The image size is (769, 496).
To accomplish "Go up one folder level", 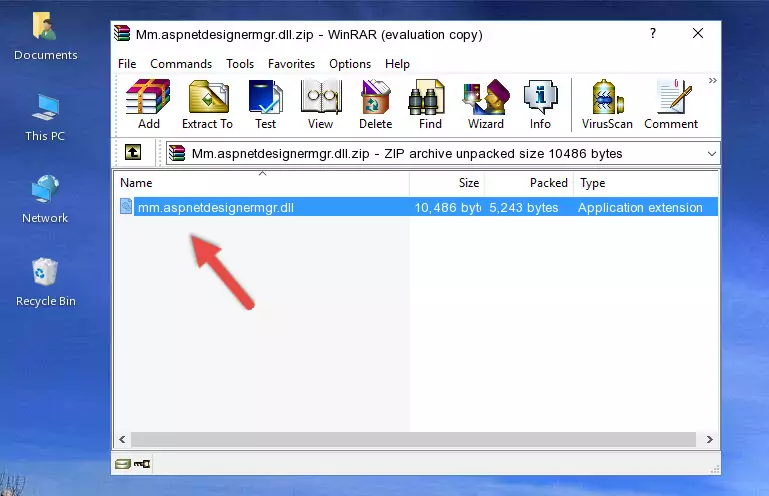I will pos(133,152).
